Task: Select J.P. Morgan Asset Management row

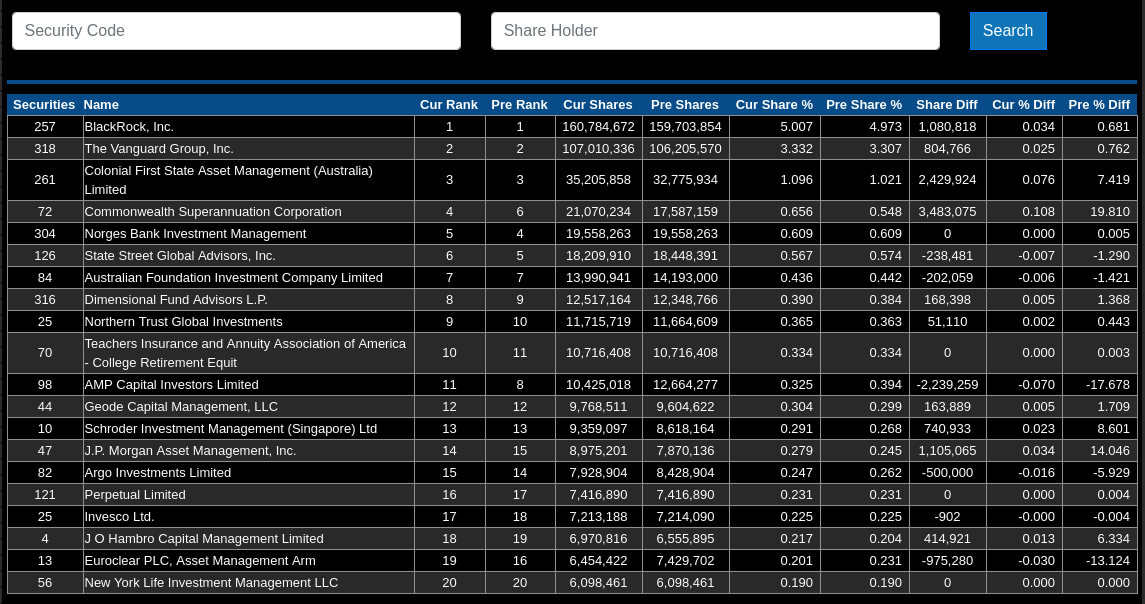Action: click(190, 451)
